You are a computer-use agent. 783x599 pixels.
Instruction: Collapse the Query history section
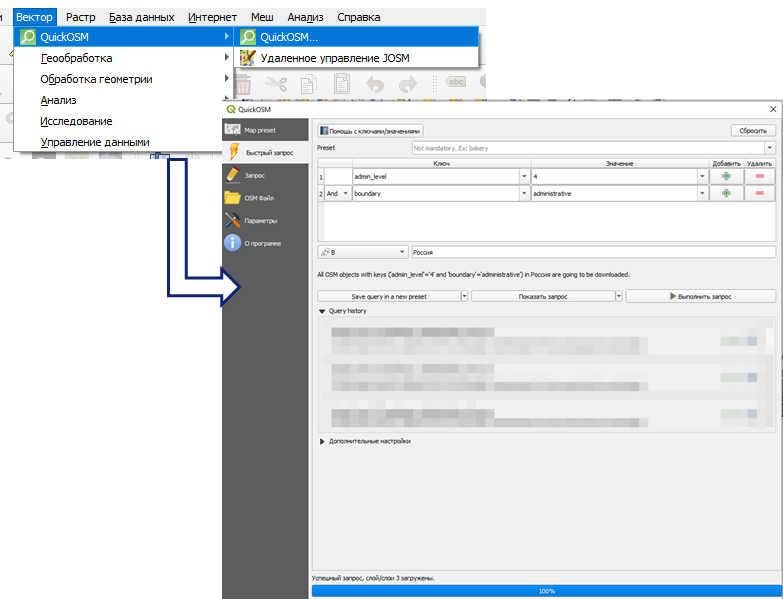coord(322,311)
